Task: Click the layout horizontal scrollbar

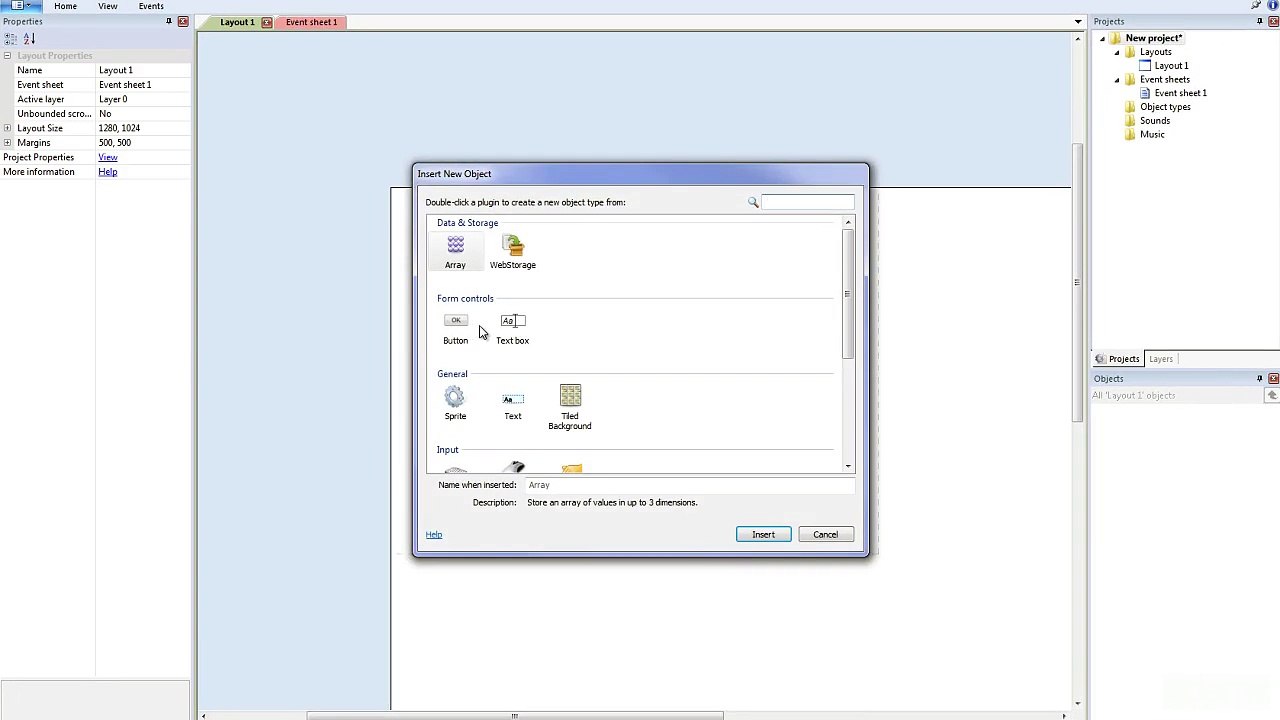Action: [515, 715]
